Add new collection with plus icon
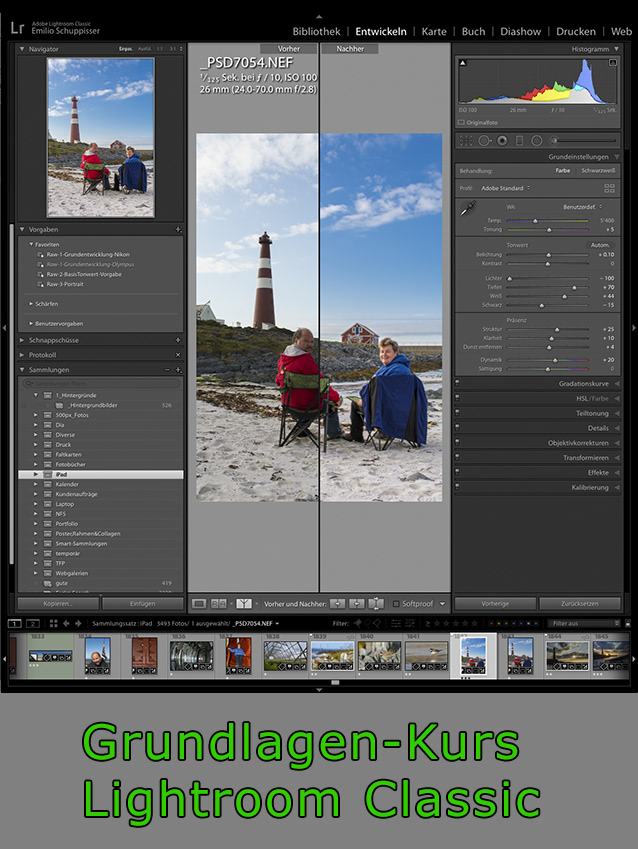The height and width of the screenshot is (849, 638). (x=178, y=370)
